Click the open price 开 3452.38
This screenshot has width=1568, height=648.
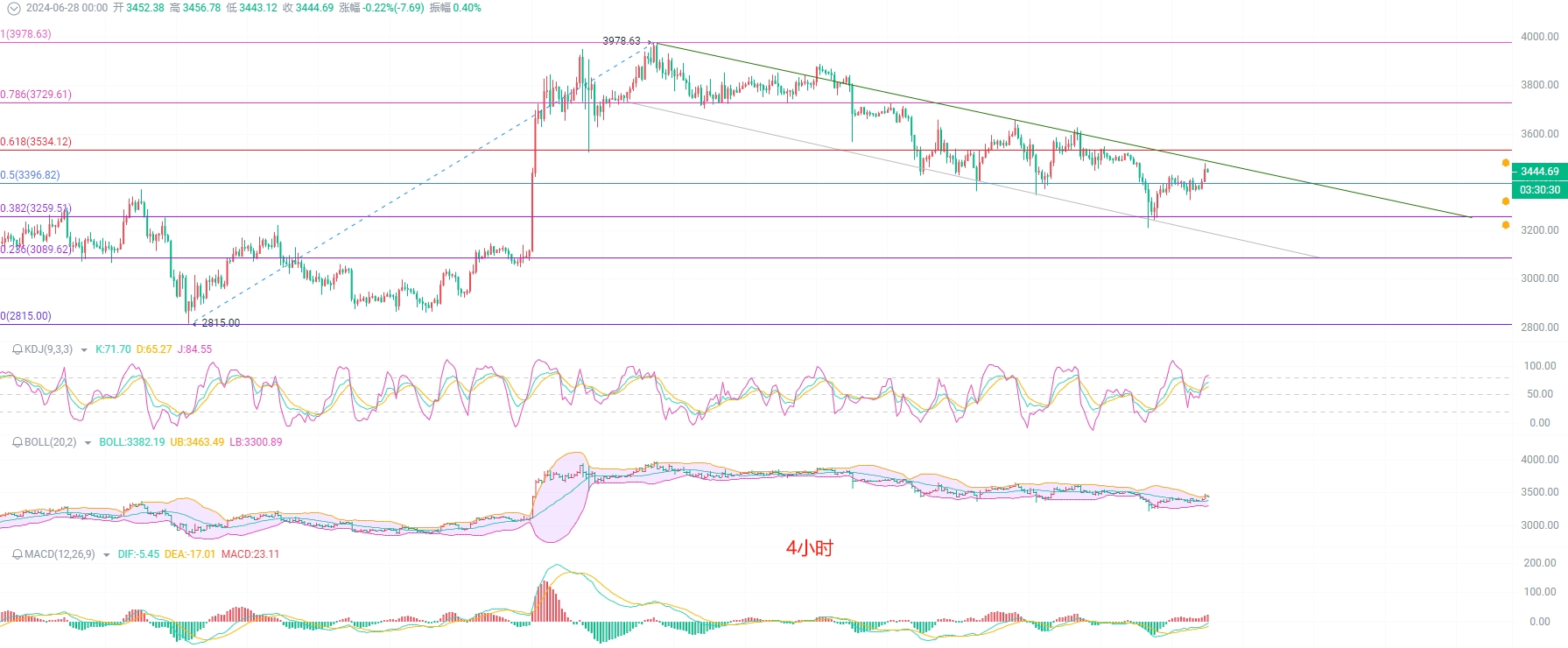coord(138,8)
